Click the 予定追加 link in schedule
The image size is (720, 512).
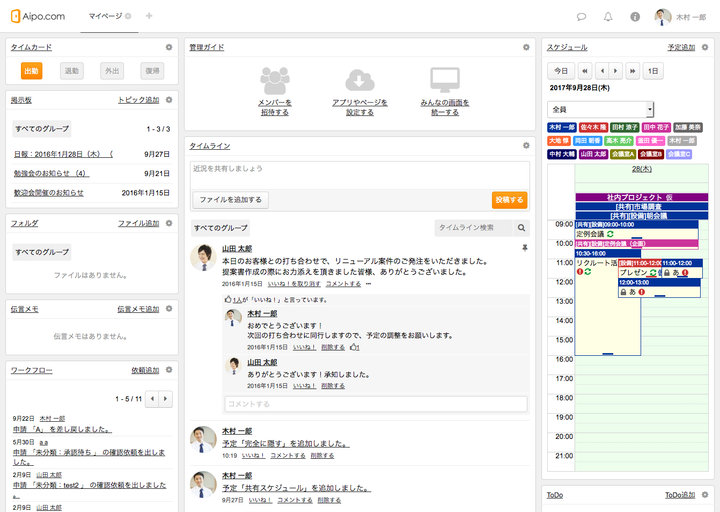point(681,47)
